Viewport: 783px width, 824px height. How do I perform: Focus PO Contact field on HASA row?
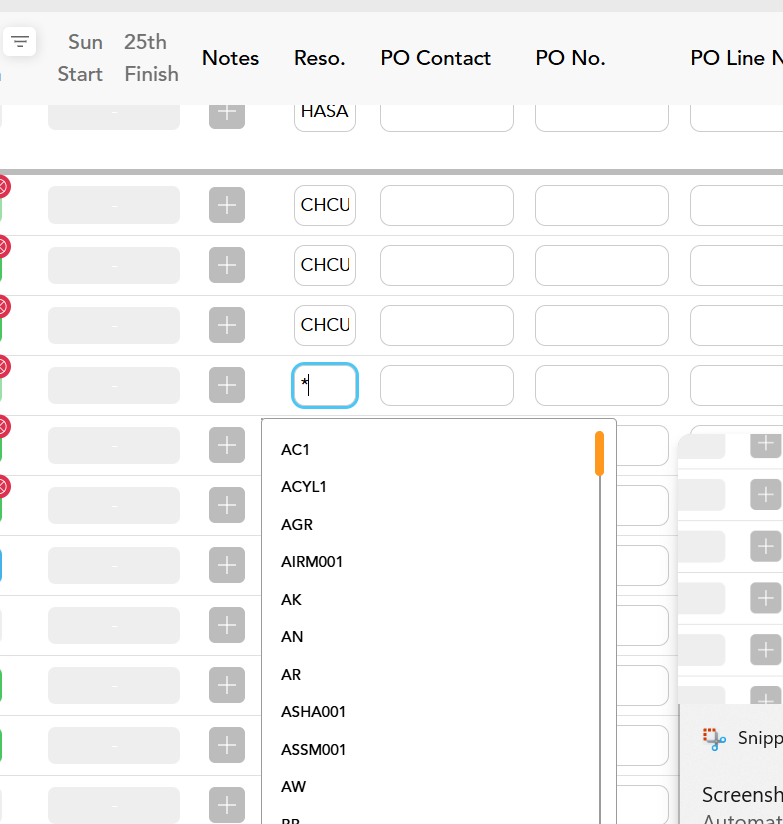tap(446, 113)
